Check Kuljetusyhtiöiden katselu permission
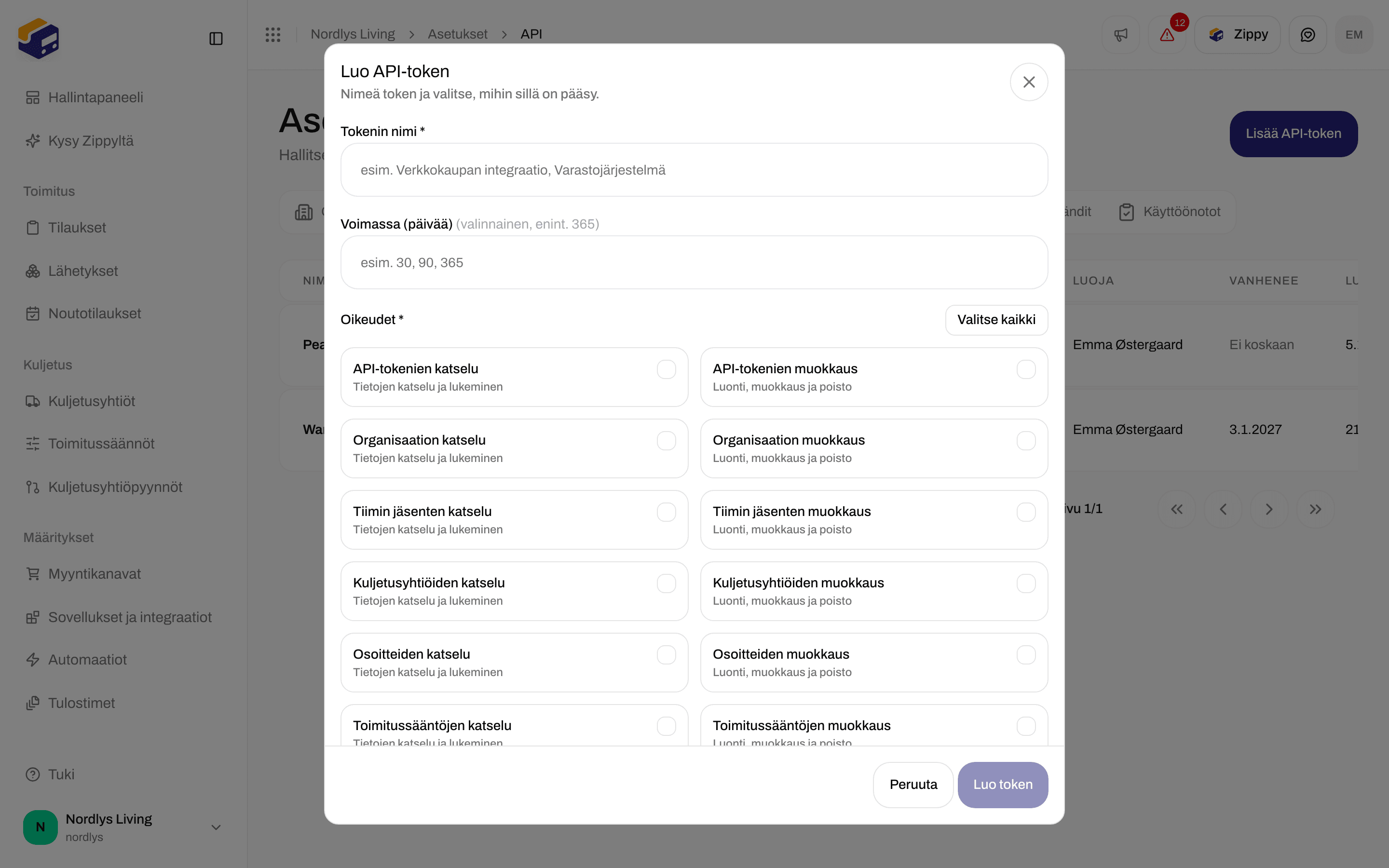The height and width of the screenshot is (868, 1389). coord(666,583)
